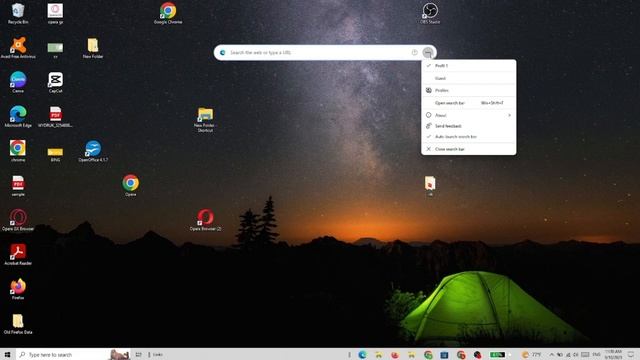Choose Send feedback from the menu
The width and height of the screenshot is (640, 360).
(x=469, y=126)
